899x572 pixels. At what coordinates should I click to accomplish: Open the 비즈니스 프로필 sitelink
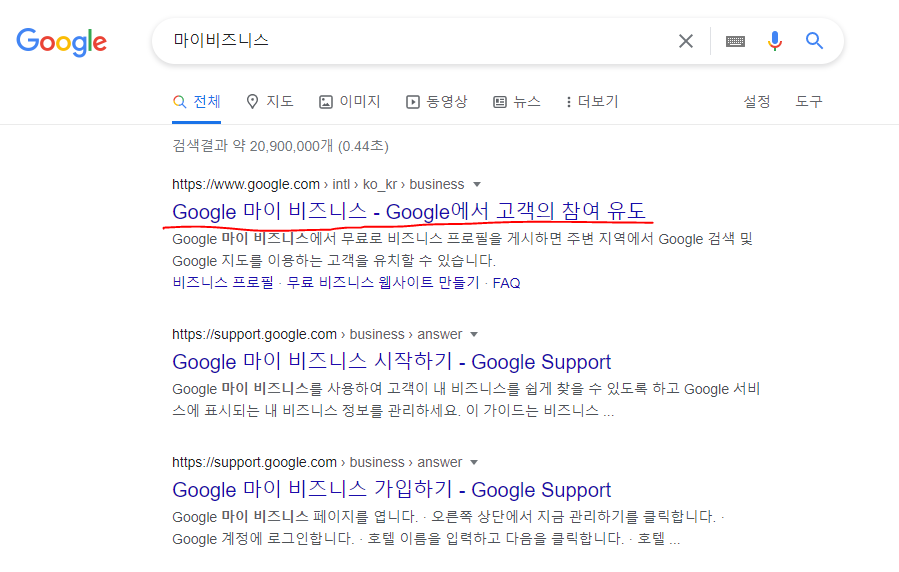click(x=223, y=283)
